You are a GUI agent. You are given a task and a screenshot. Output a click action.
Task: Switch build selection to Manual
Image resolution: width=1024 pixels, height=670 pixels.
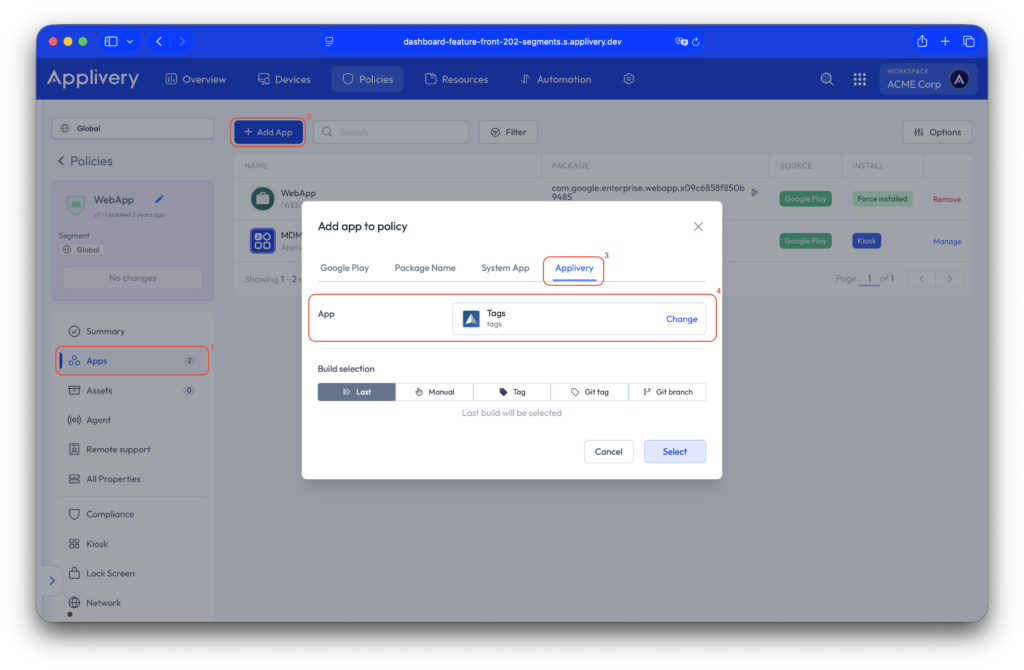pyautogui.click(x=434, y=391)
